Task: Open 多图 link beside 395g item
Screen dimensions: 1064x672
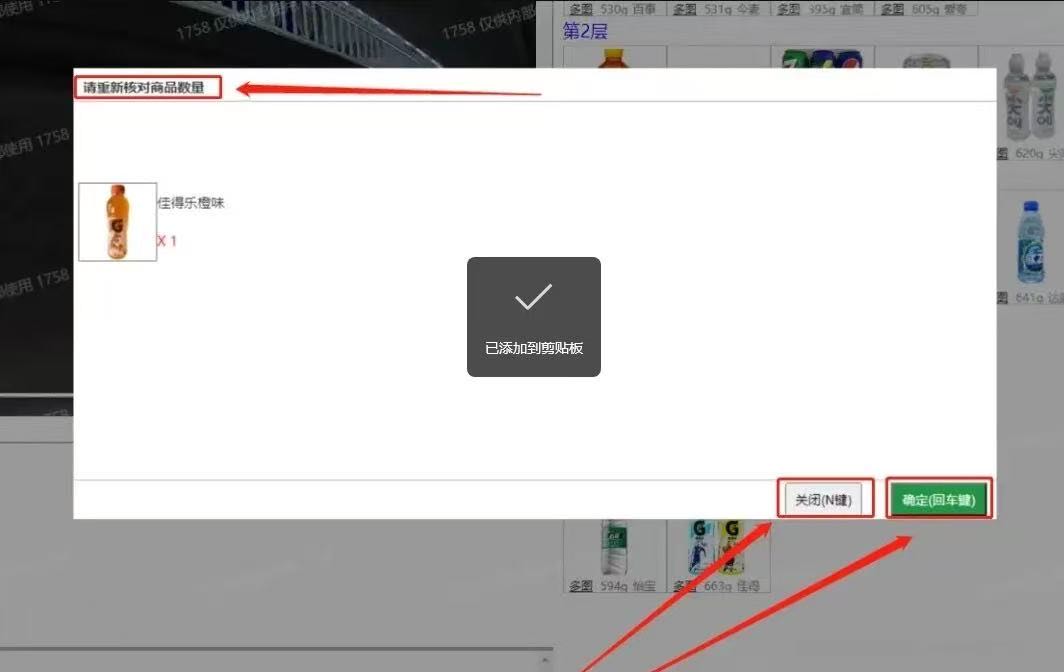Action: [788, 9]
